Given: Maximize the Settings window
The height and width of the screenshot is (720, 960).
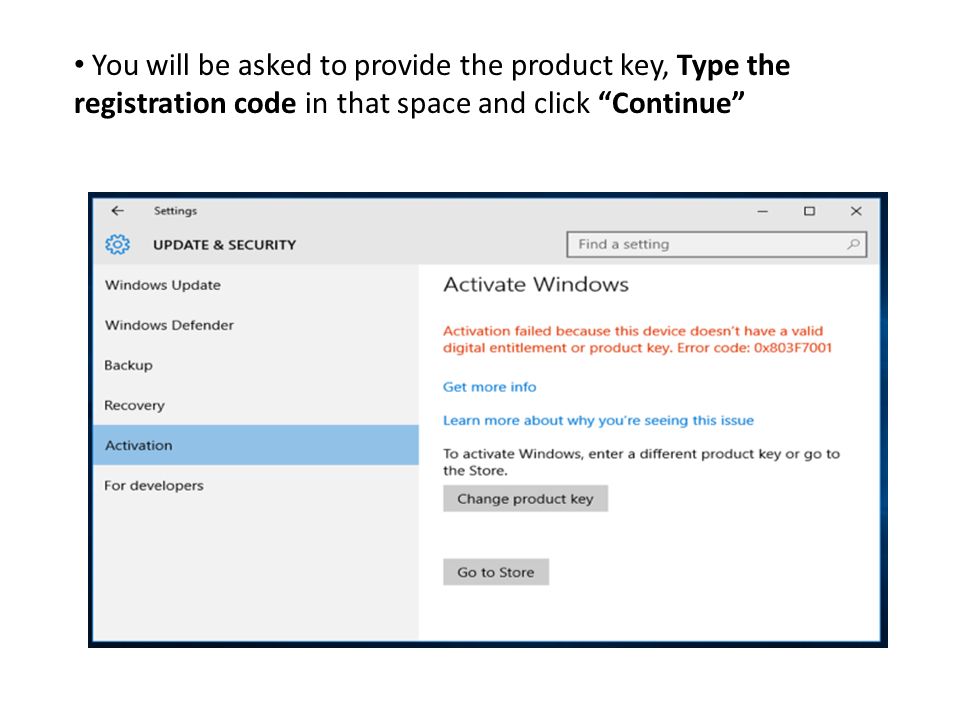Looking at the screenshot, I should (809, 211).
